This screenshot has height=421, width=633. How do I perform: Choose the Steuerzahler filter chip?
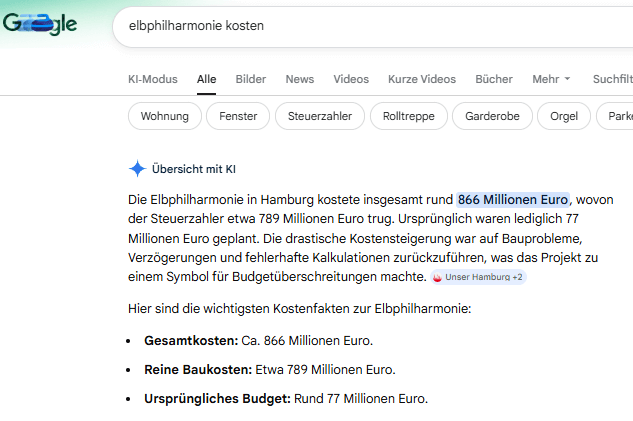coord(320,116)
